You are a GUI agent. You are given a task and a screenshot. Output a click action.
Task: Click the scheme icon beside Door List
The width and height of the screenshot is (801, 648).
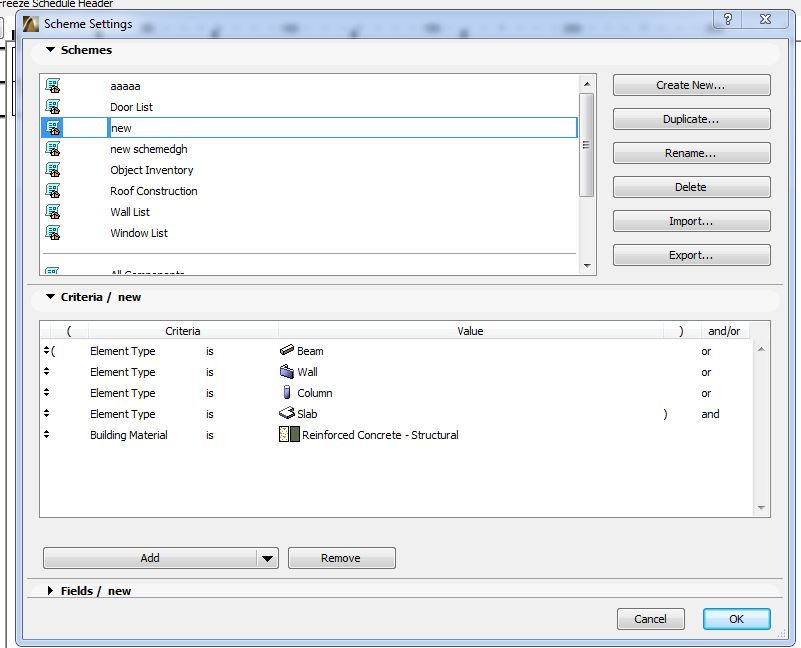pyautogui.click(x=53, y=106)
